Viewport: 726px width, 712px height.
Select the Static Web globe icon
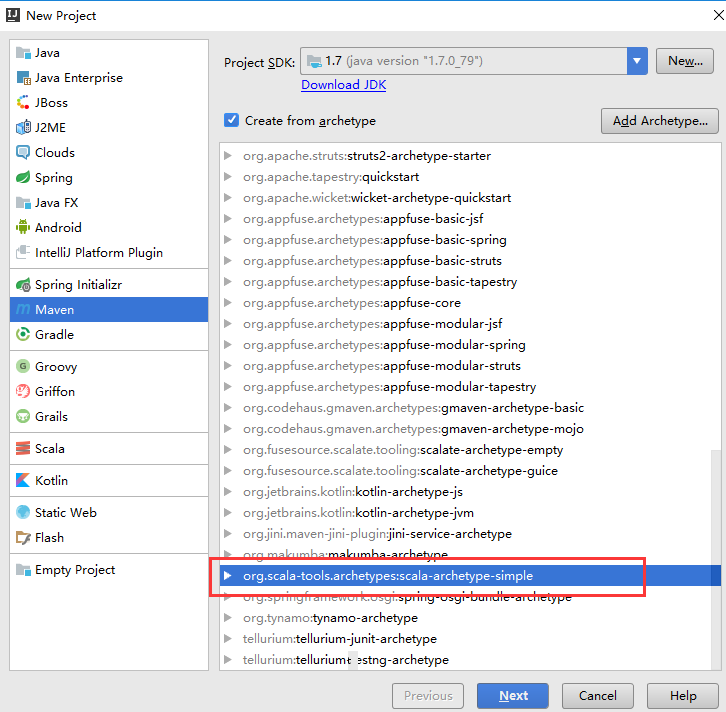(23, 512)
